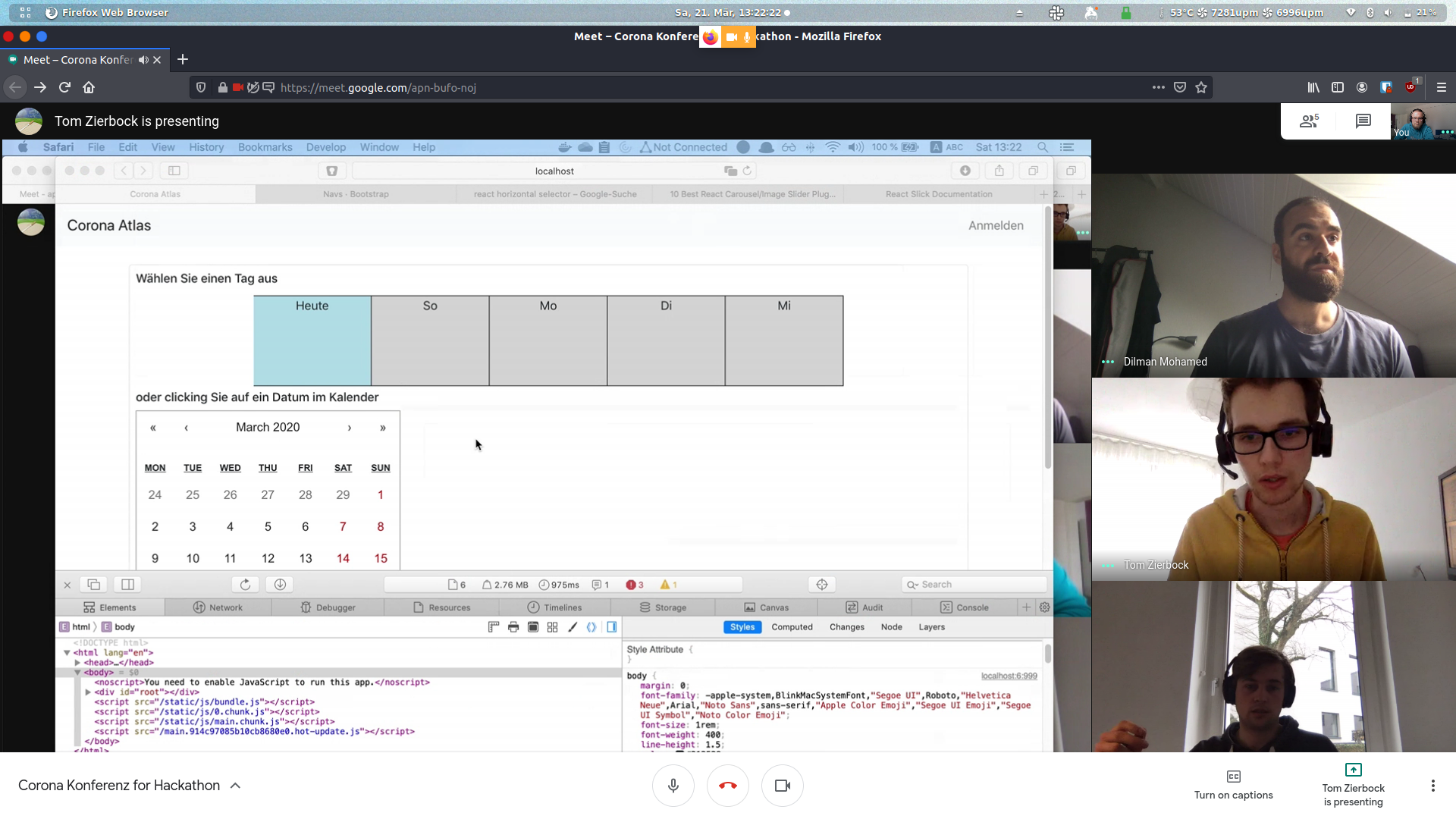
Task: Turn on captions
Action: tap(1233, 784)
